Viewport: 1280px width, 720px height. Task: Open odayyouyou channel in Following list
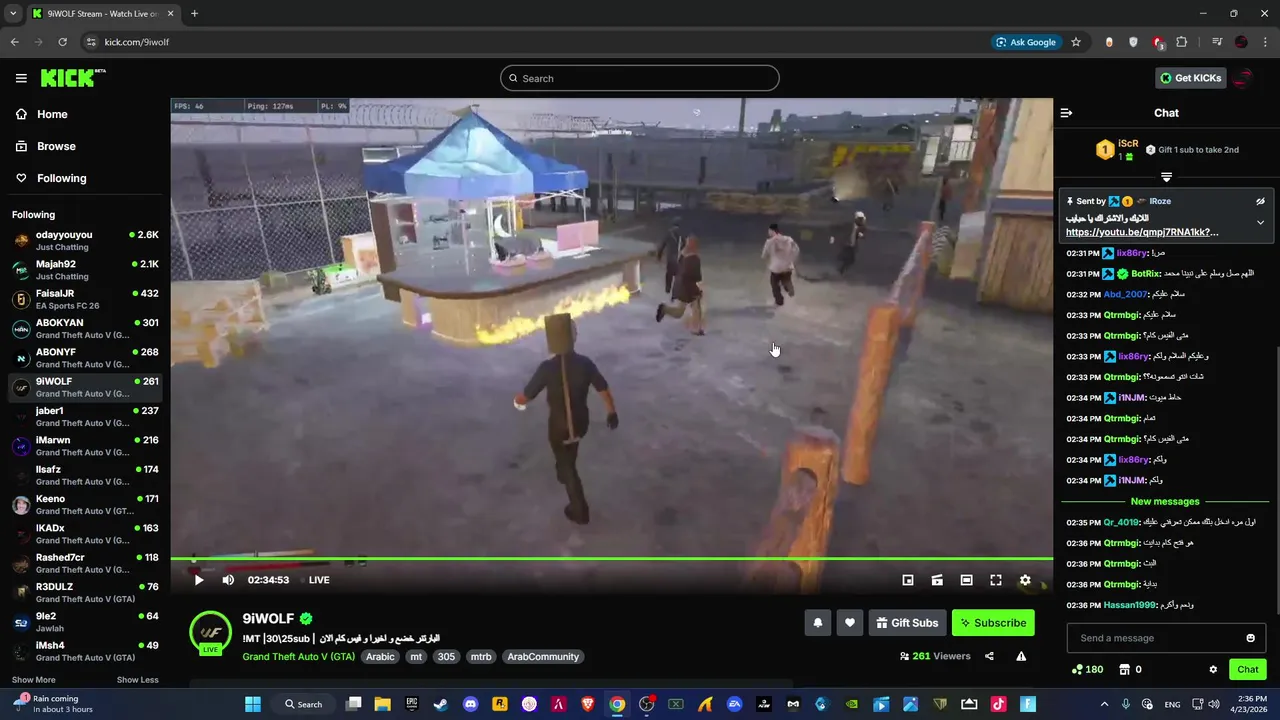pos(86,241)
